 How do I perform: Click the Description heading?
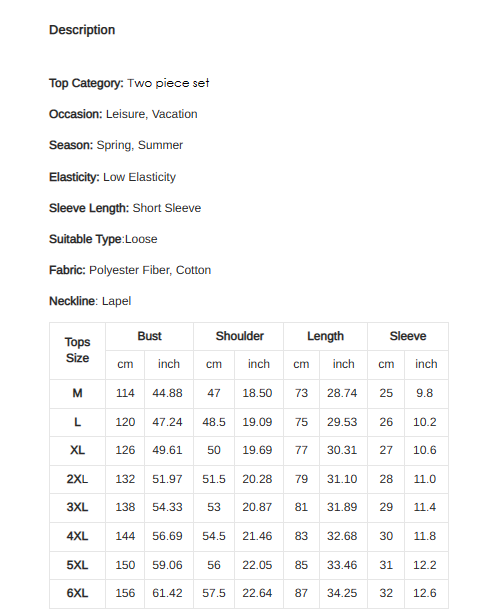tap(82, 30)
